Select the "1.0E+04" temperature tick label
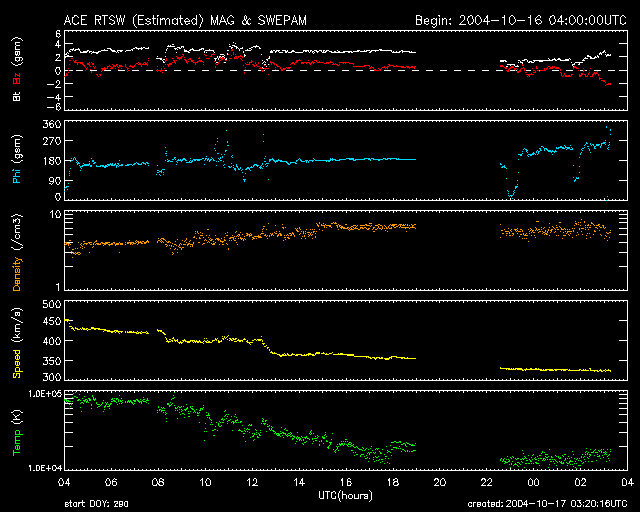Screen dimensions: 640x512 point(45,467)
